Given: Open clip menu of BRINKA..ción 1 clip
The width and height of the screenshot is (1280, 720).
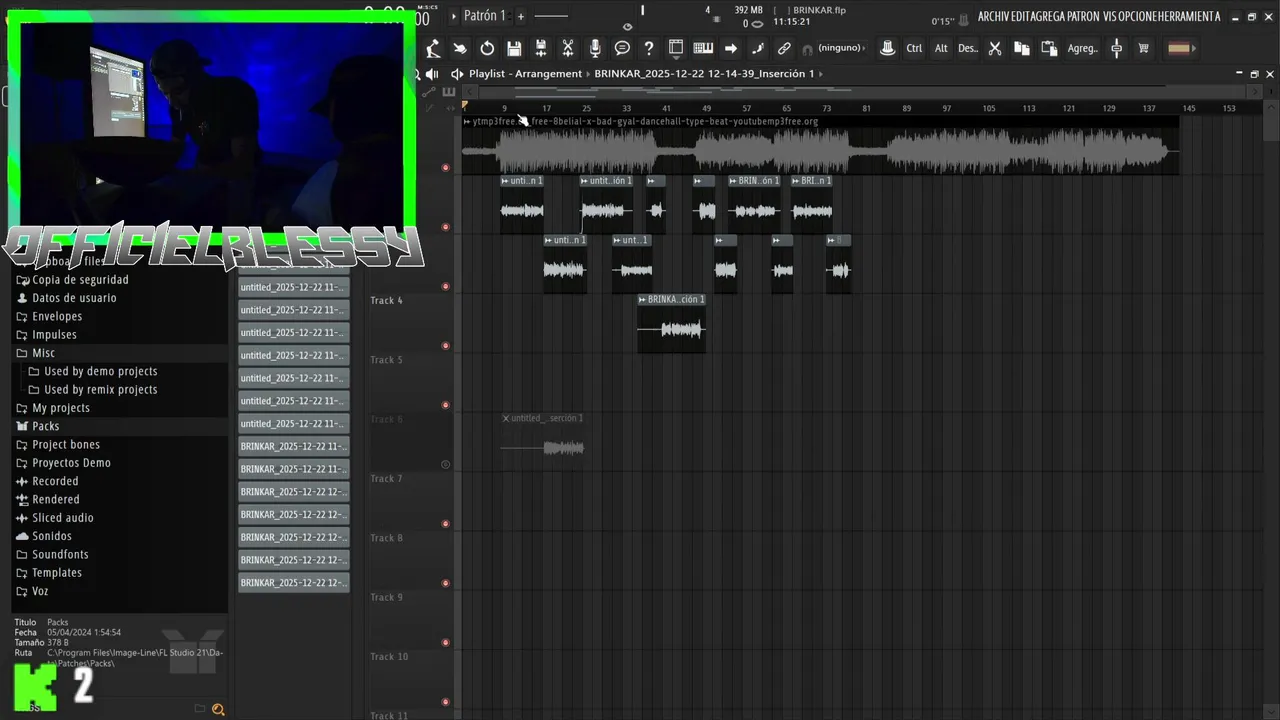Looking at the screenshot, I should coord(643,300).
